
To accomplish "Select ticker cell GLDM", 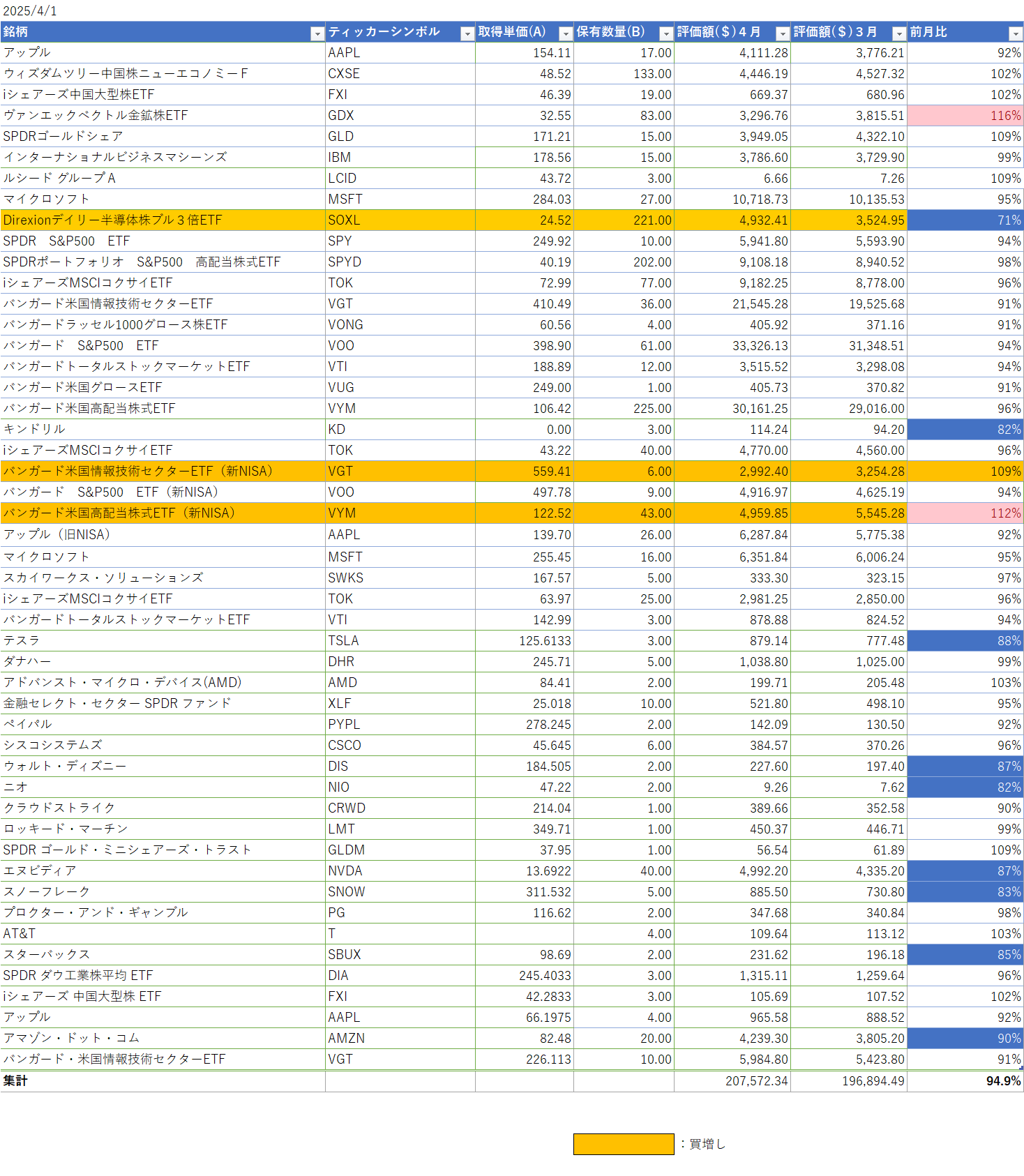I will [x=400, y=850].
